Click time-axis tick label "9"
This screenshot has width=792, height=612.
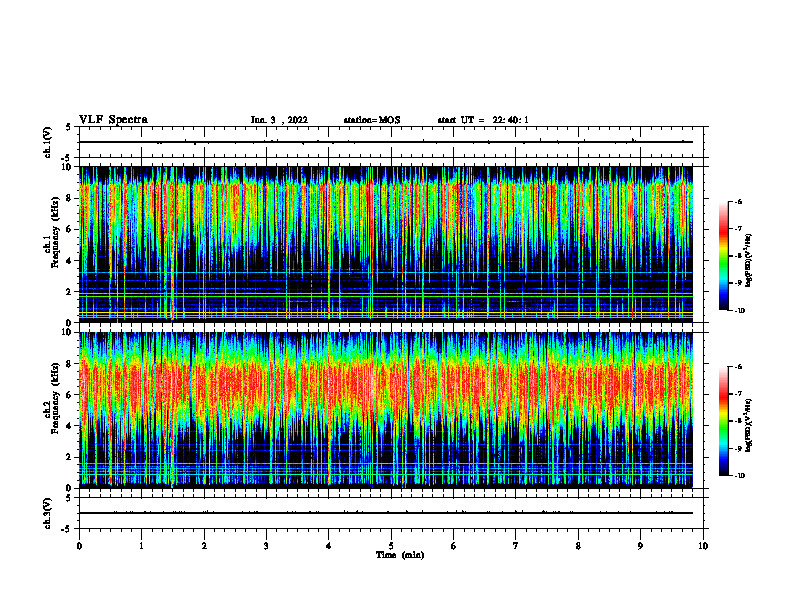[640, 546]
